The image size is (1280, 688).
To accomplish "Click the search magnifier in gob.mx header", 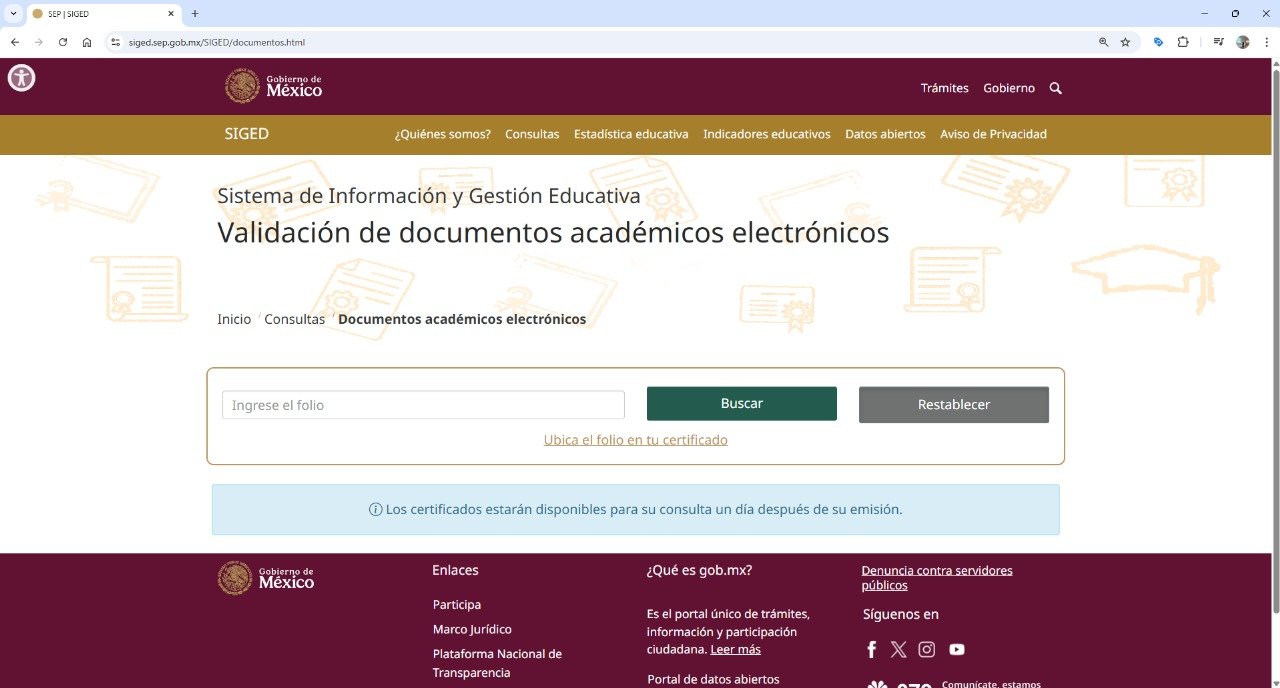I will click(x=1055, y=88).
